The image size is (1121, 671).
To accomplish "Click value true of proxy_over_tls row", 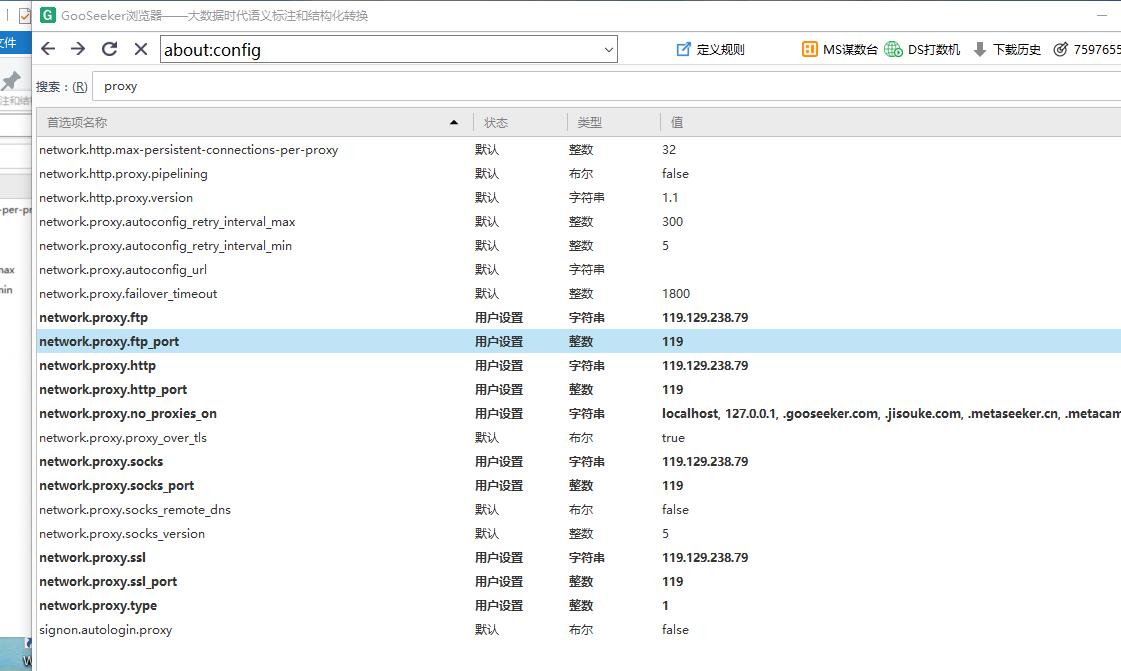I will point(673,438).
